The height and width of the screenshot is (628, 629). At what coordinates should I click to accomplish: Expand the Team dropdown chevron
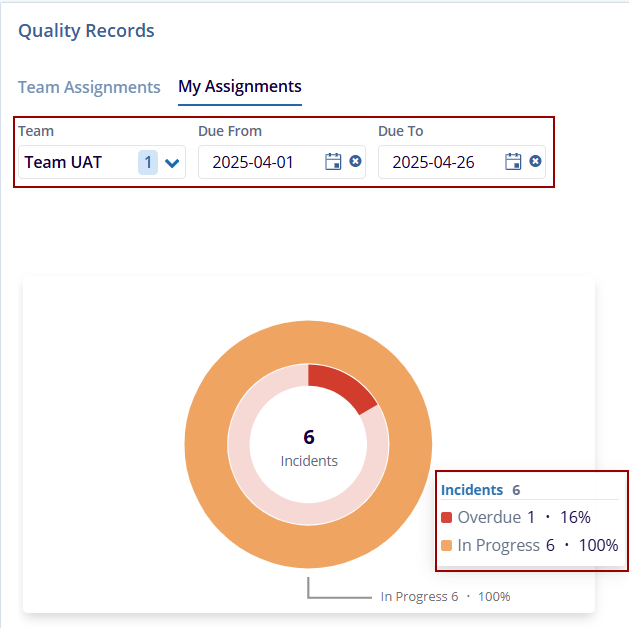173,163
